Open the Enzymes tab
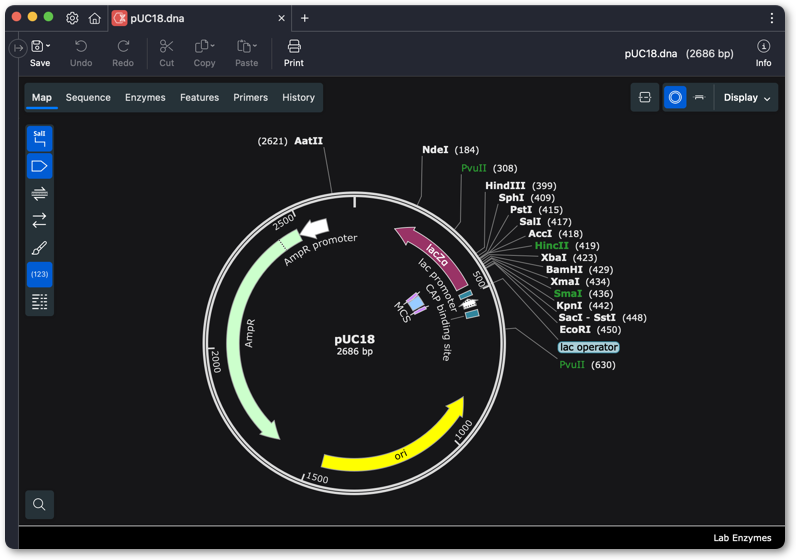 tap(145, 97)
